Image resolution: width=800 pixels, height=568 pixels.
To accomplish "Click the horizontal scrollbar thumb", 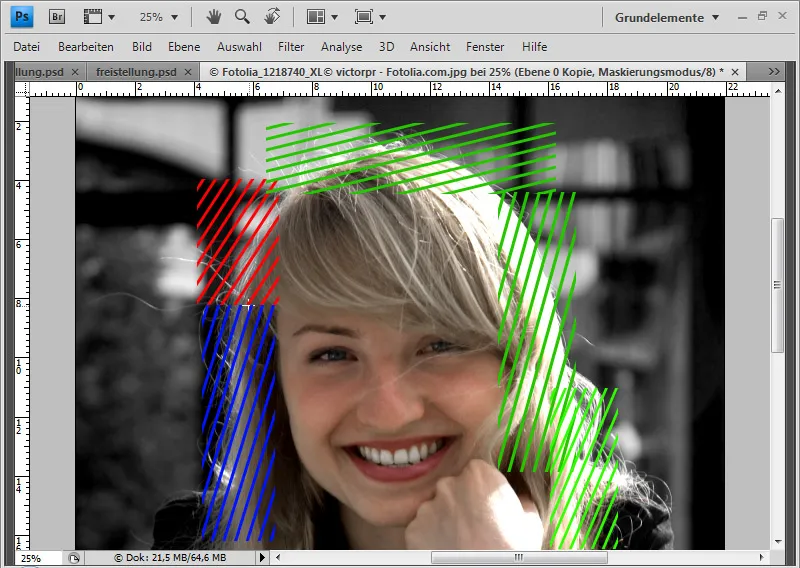I will pyautogui.click(x=519, y=557).
